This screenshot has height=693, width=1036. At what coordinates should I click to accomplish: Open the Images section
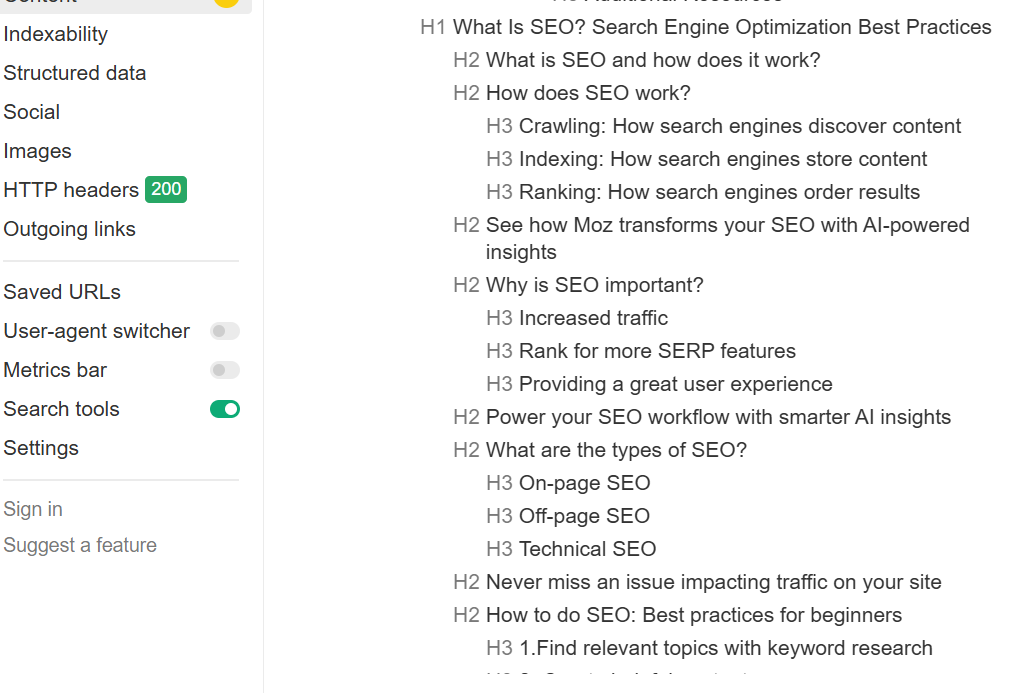point(38,151)
